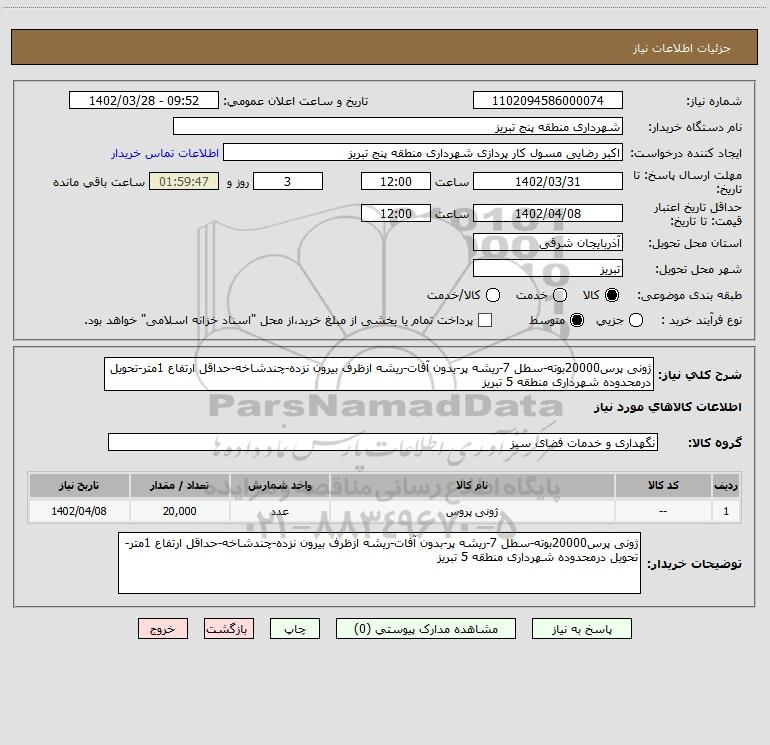Click the خروج exit button
Screen dimensions: 770x745
[163, 629]
